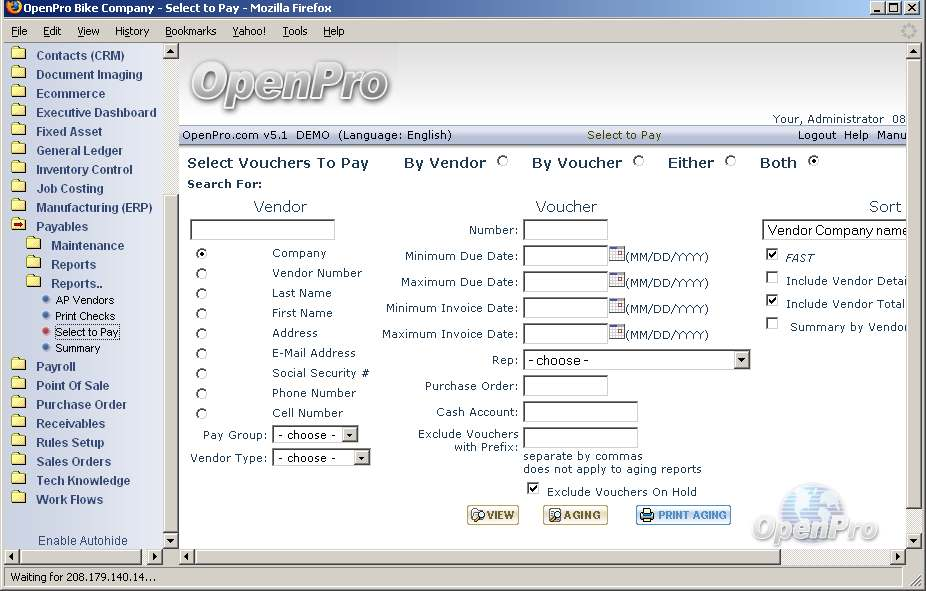
Task: Click the Fixed Asset folder icon
Action: (19, 129)
